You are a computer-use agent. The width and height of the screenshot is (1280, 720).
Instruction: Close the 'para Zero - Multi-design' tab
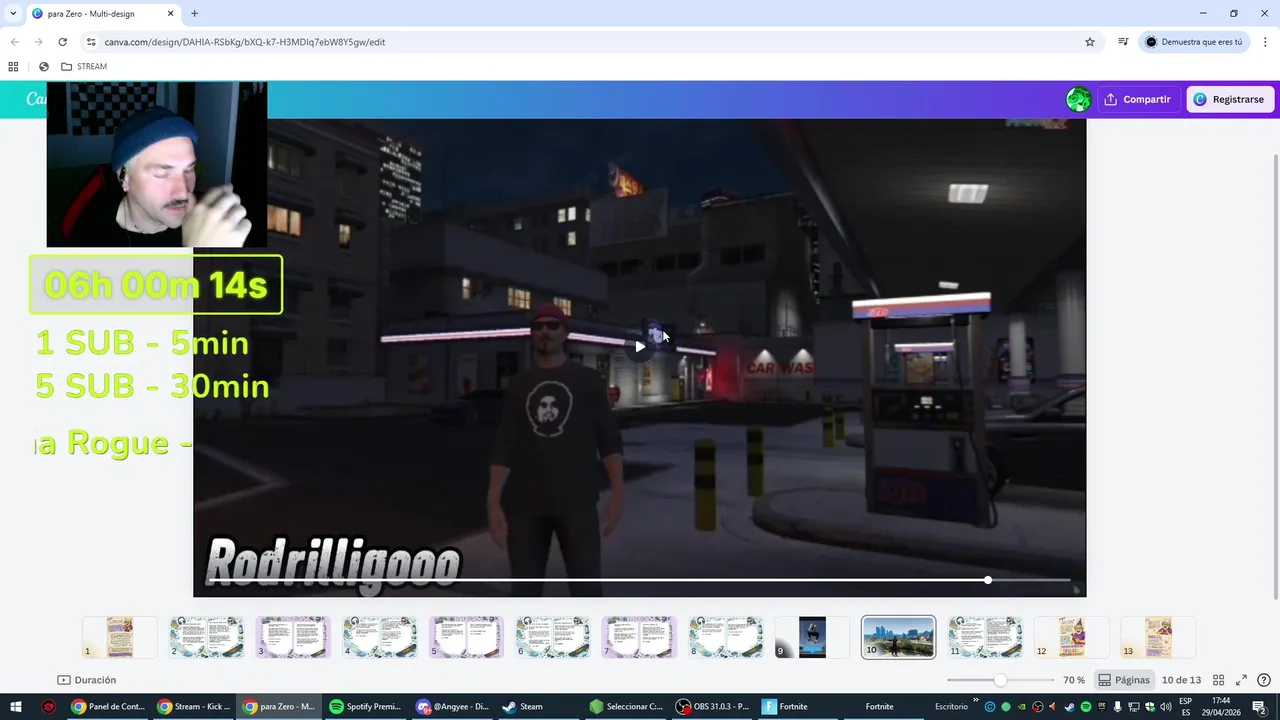pos(171,14)
